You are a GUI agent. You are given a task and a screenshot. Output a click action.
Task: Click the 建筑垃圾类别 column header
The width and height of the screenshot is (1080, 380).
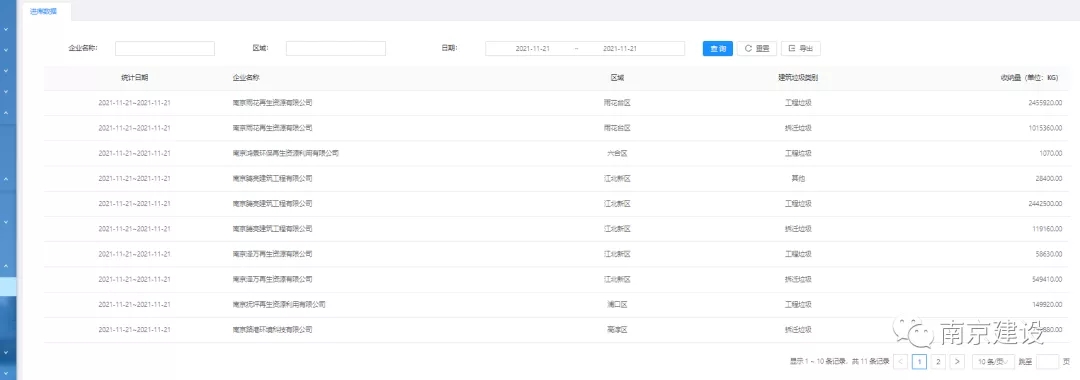pos(798,78)
